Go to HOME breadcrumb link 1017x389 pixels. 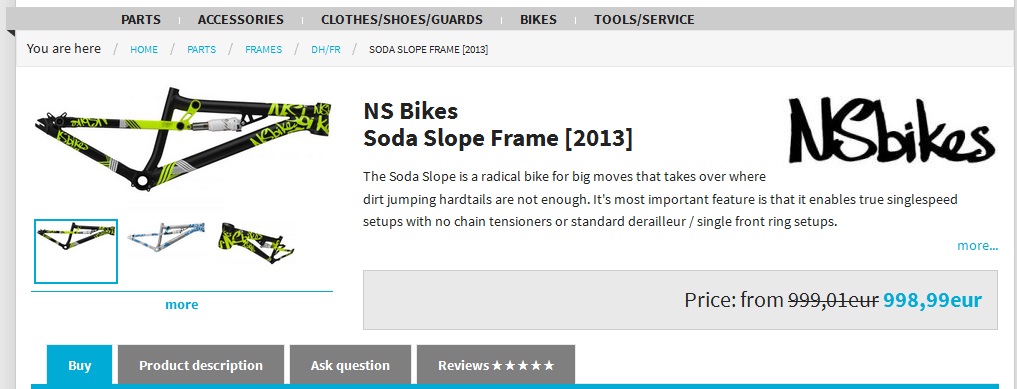144,49
